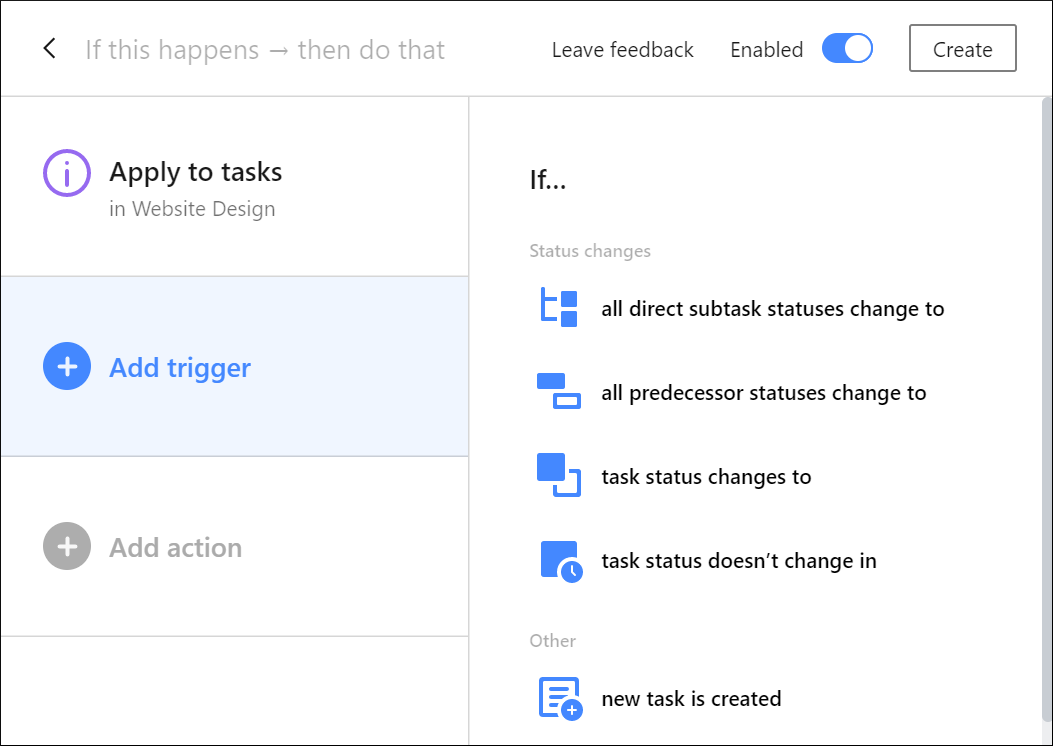Viewport: 1053px width, 746px height.
Task: Select "task status doesn't change in" option
Action: 739,561
